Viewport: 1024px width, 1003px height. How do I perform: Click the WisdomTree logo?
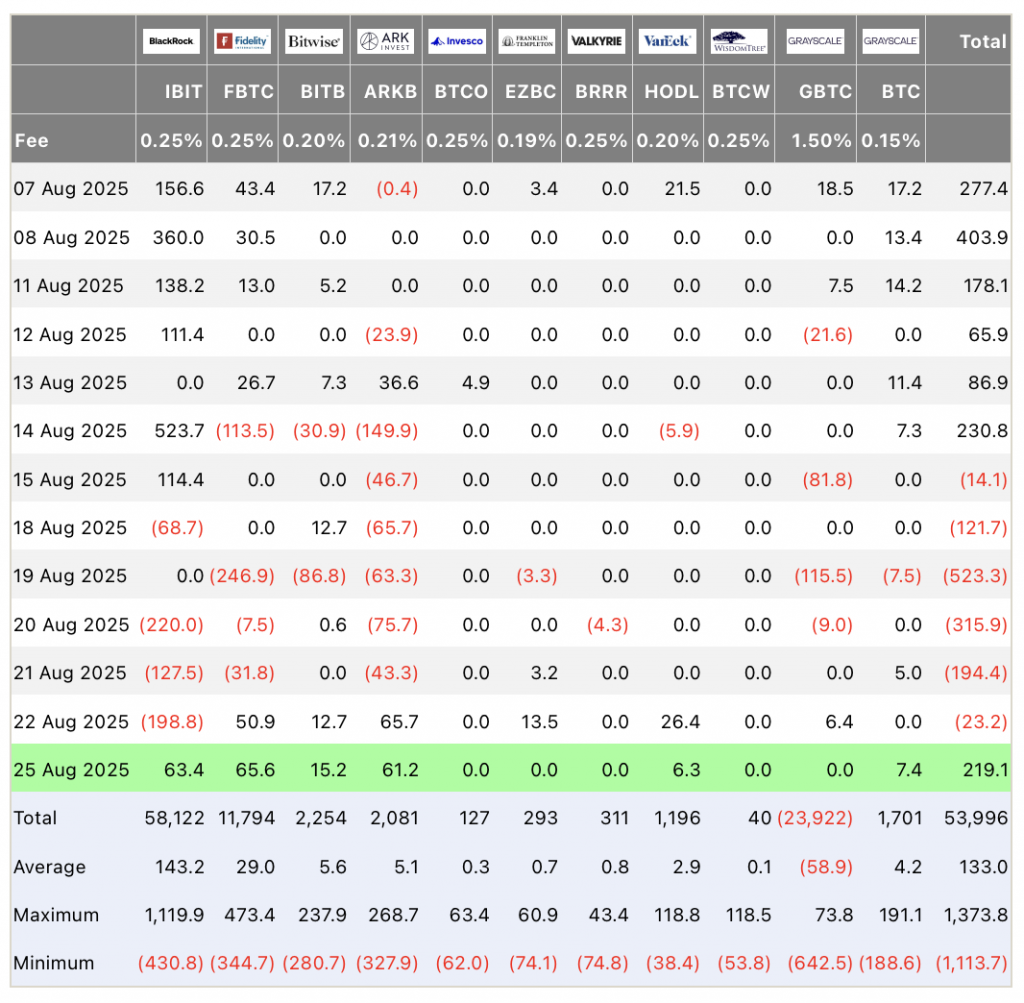pyautogui.click(x=739, y=41)
